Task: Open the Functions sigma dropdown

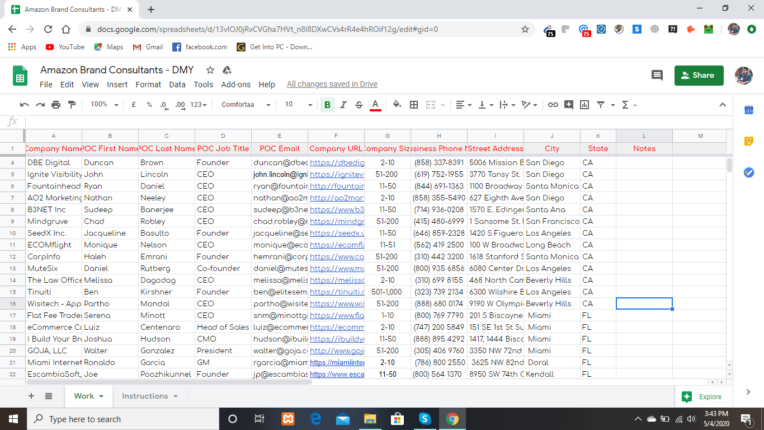Action: [629, 105]
